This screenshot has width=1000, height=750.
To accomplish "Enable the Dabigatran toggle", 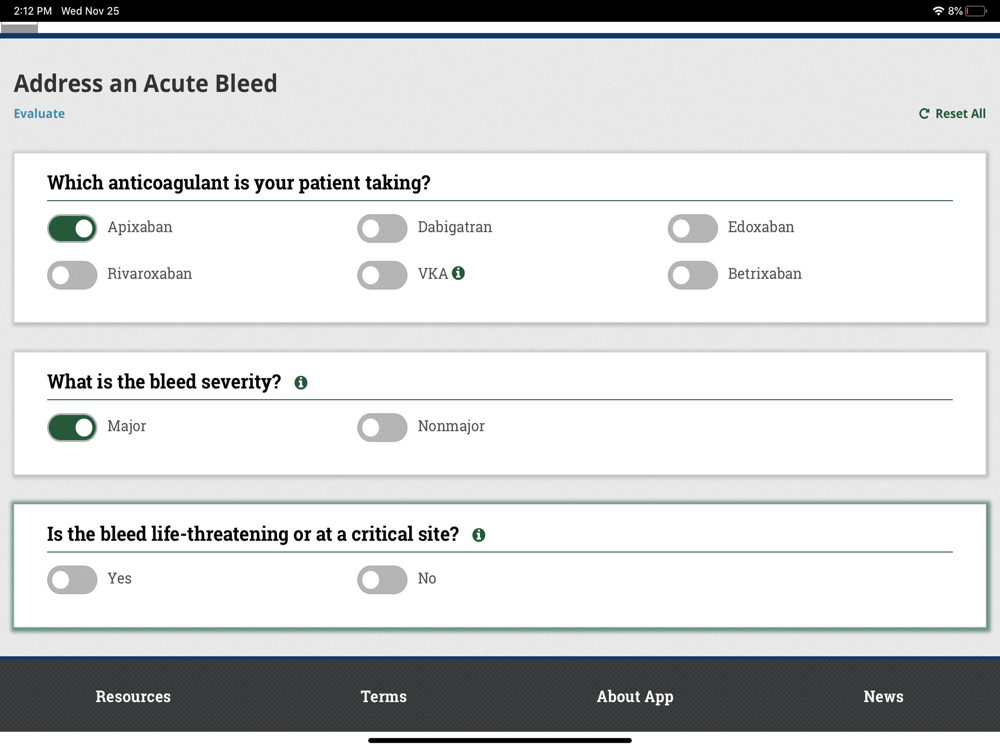I will 382,228.
